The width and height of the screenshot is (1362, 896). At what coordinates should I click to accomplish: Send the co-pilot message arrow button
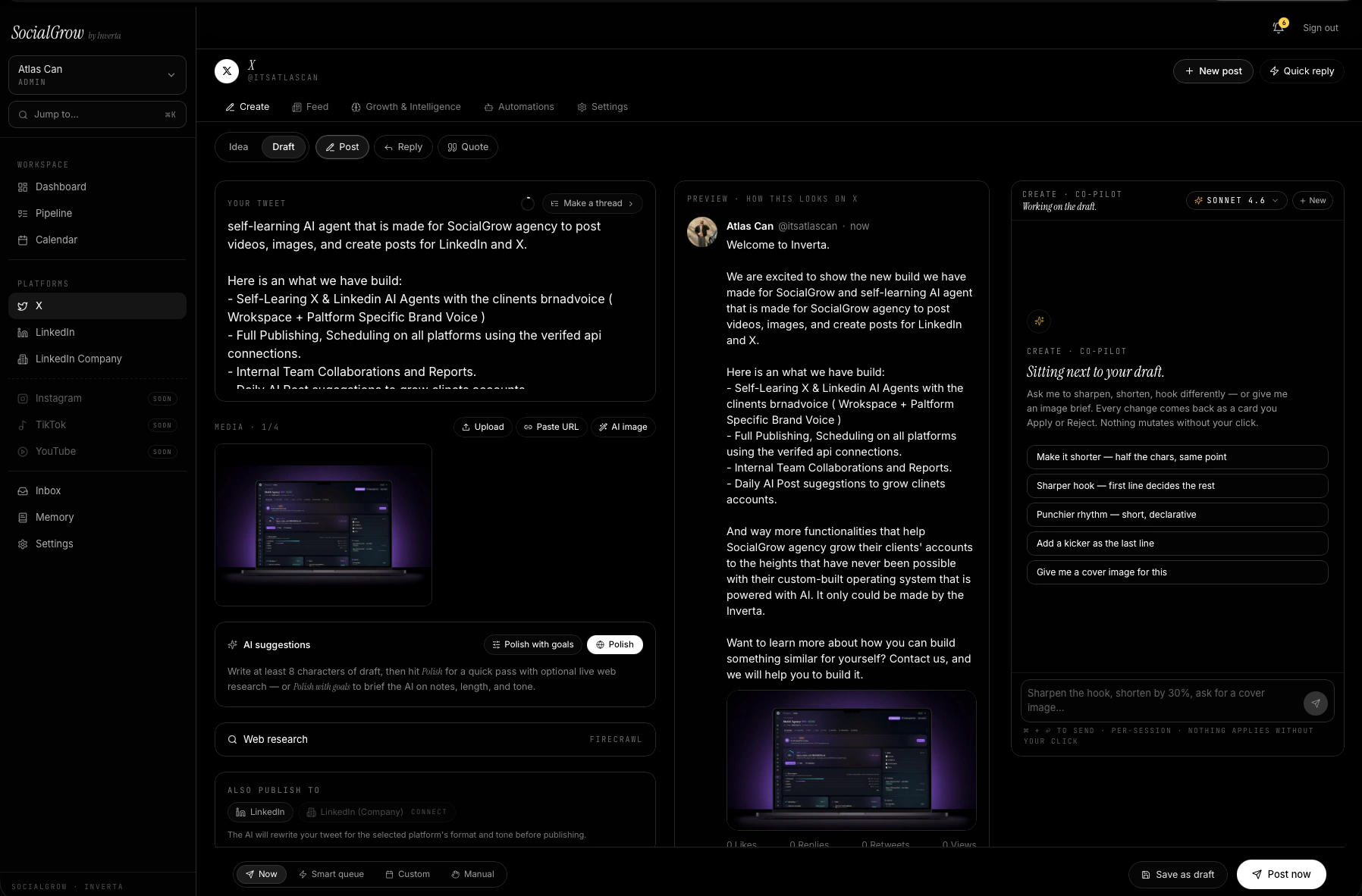pyautogui.click(x=1316, y=703)
